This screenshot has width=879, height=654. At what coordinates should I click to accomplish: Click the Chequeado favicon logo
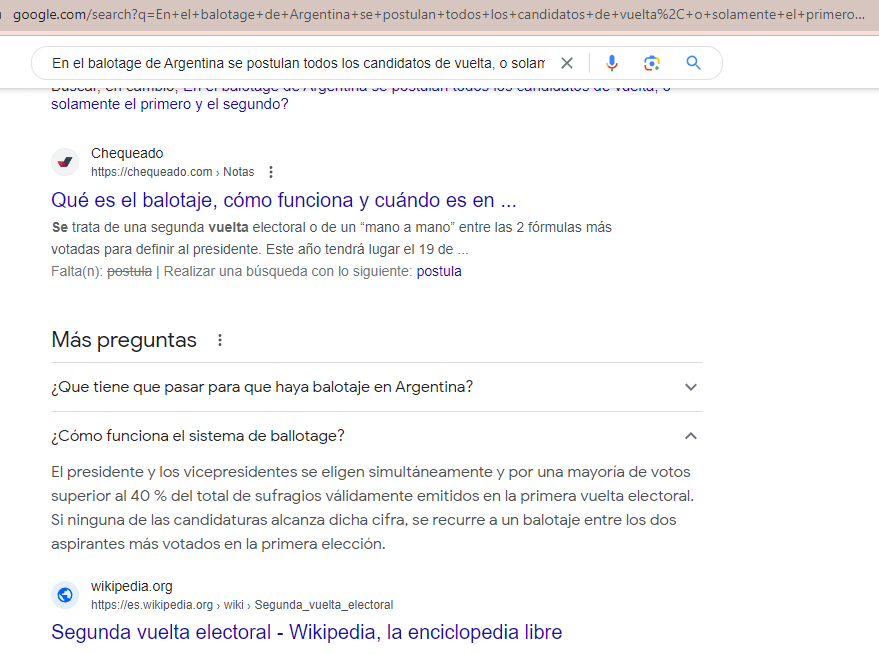65,162
